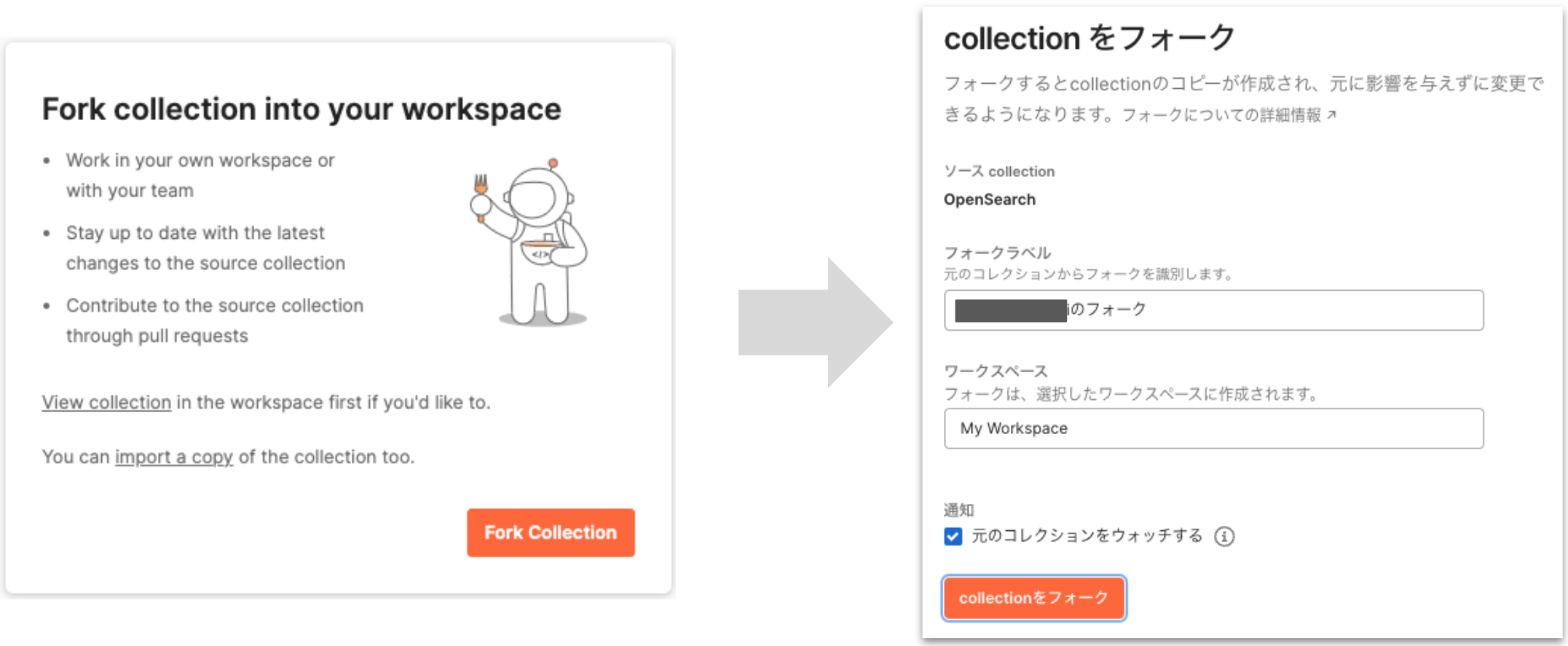Screen dimensions: 1568x646
Task: Click the bullet list icon before Work in your own workspace
Action: click(x=48, y=160)
